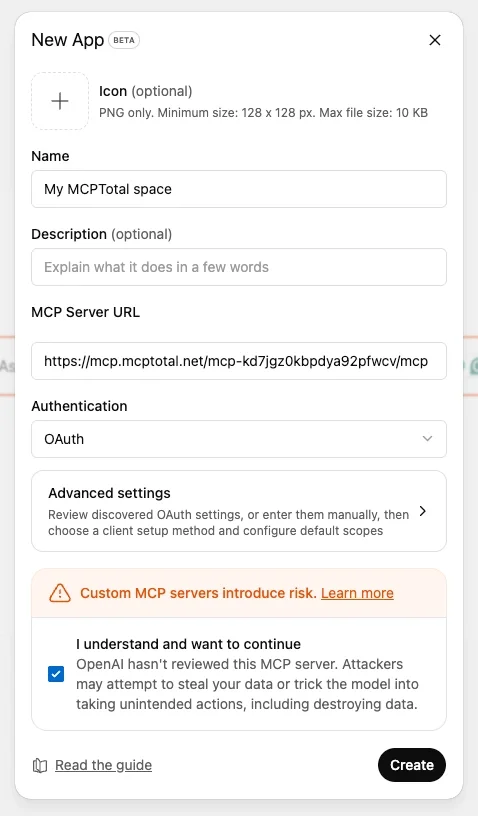Click the 'Authentication' label
The width and height of the screenshot is (478, 816).
pyautogui.click(x=79, y=406)
